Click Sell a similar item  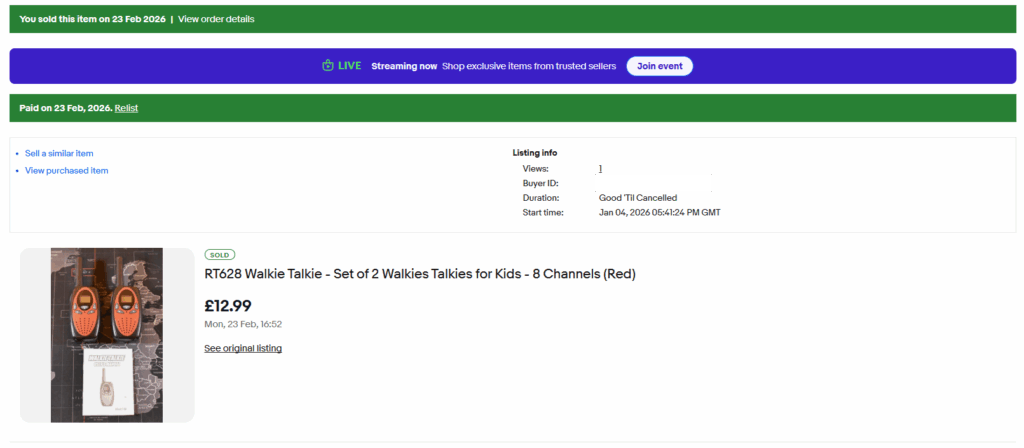coord(59,153)
